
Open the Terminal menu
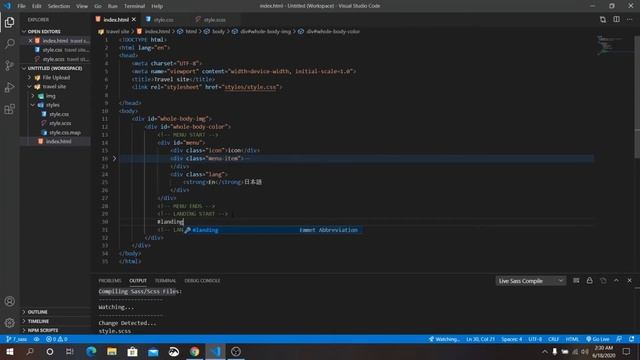click(134, 6)
